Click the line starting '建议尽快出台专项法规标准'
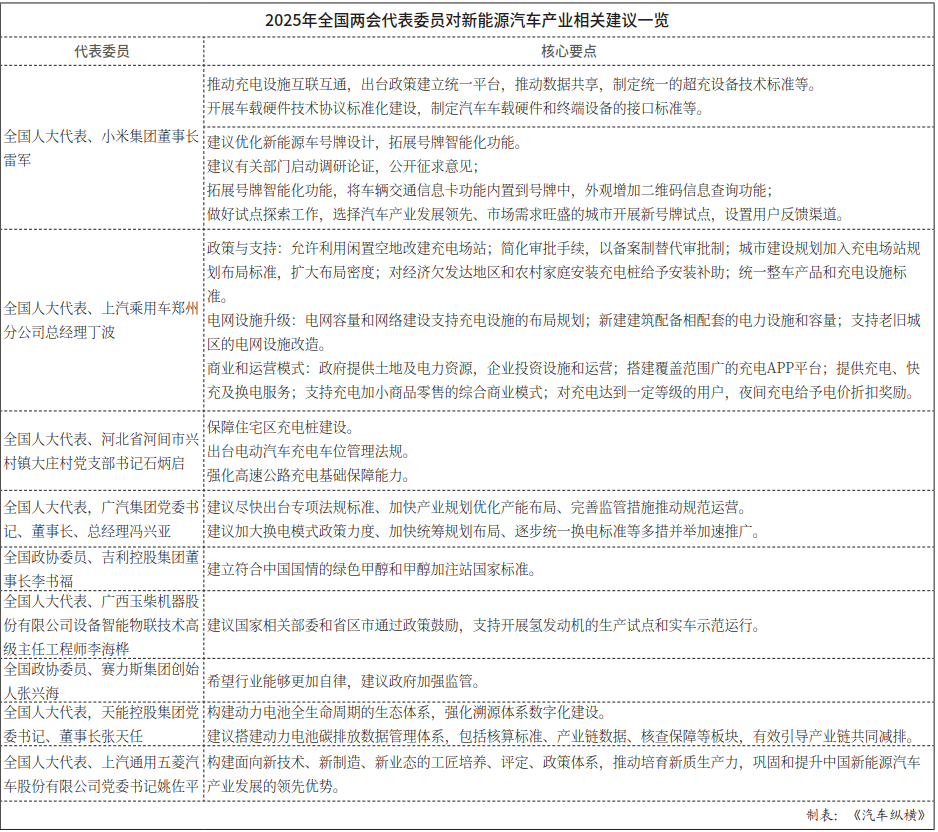 pyautogui.click(x=477, y=507)
